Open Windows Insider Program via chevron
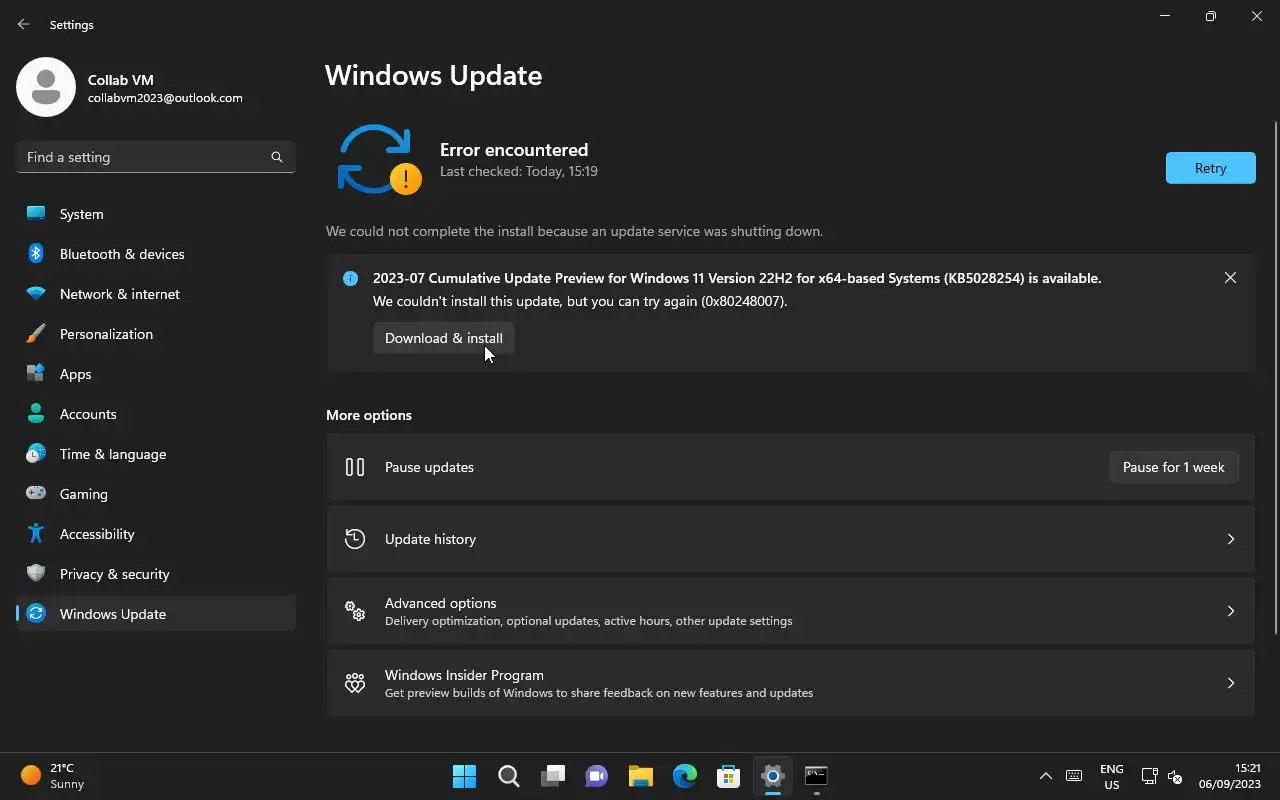 [1231, 683]
